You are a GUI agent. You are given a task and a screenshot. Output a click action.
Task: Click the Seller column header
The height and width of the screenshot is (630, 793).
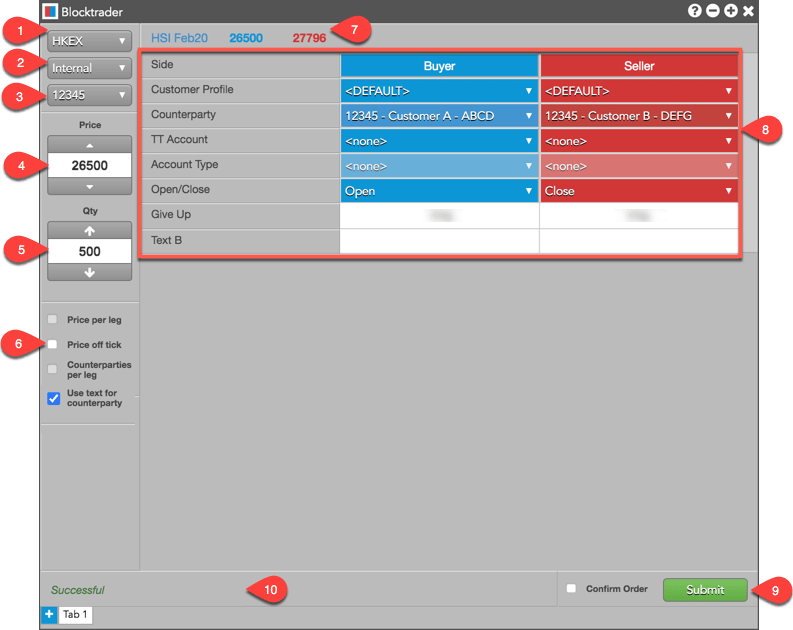pyautogui.click(x=639, y=66)
